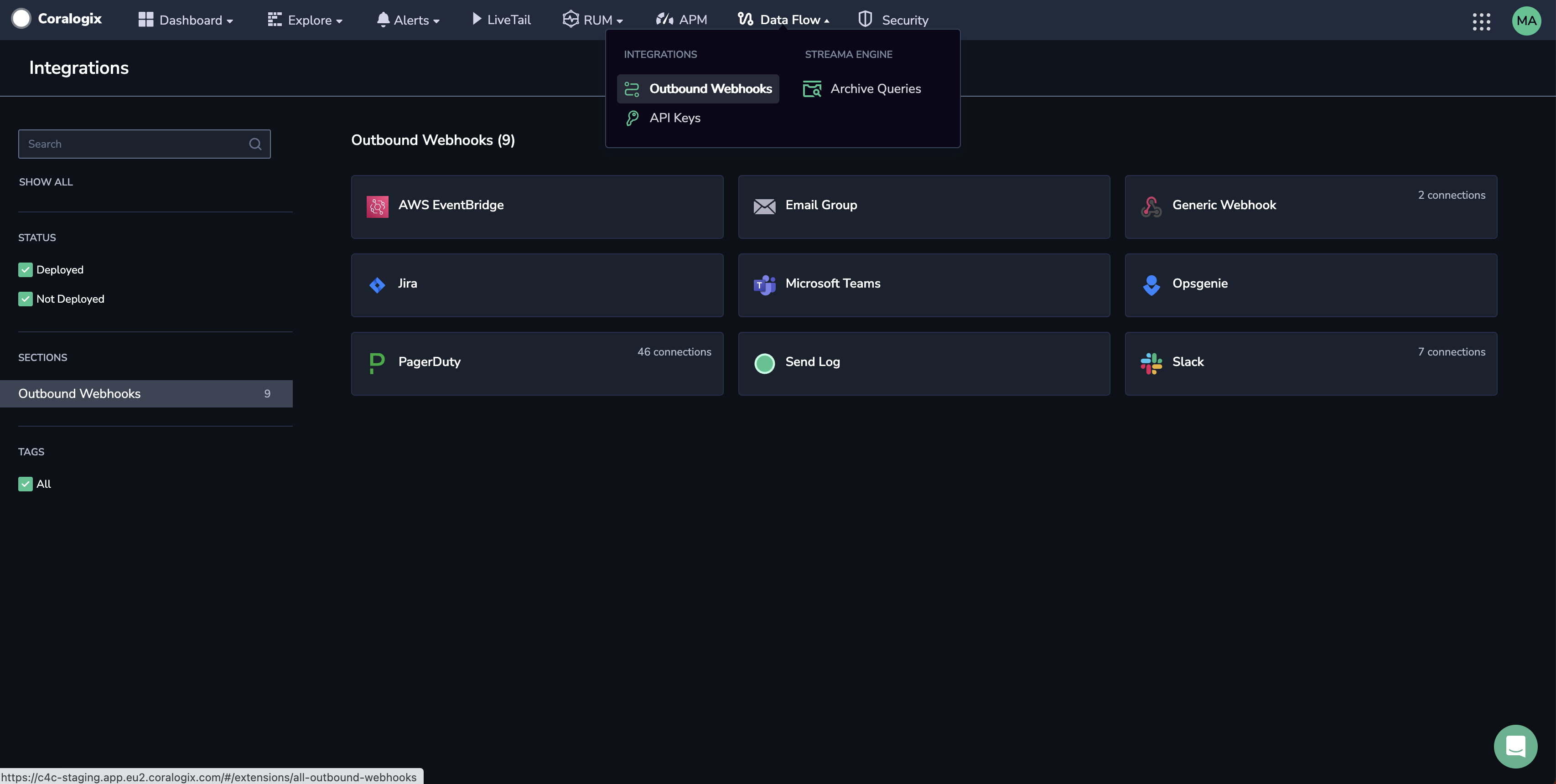Click the AWS EventBridge logo
This screenshot has height=784, width=1556.
click(378, 206)
